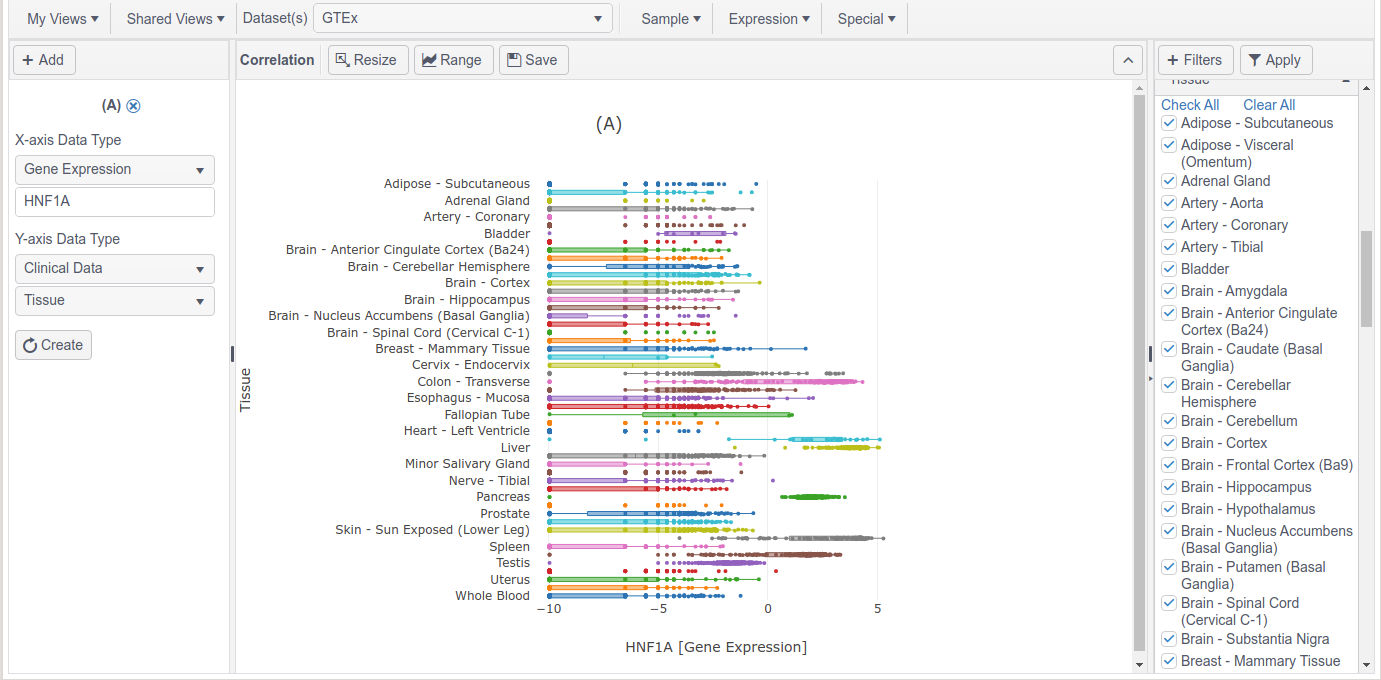Screen dimensions: 1381x680
Task: Toggle Brain - Putamen (Basal Ganglia) checkbox
Action: [x=1168, y=567]
